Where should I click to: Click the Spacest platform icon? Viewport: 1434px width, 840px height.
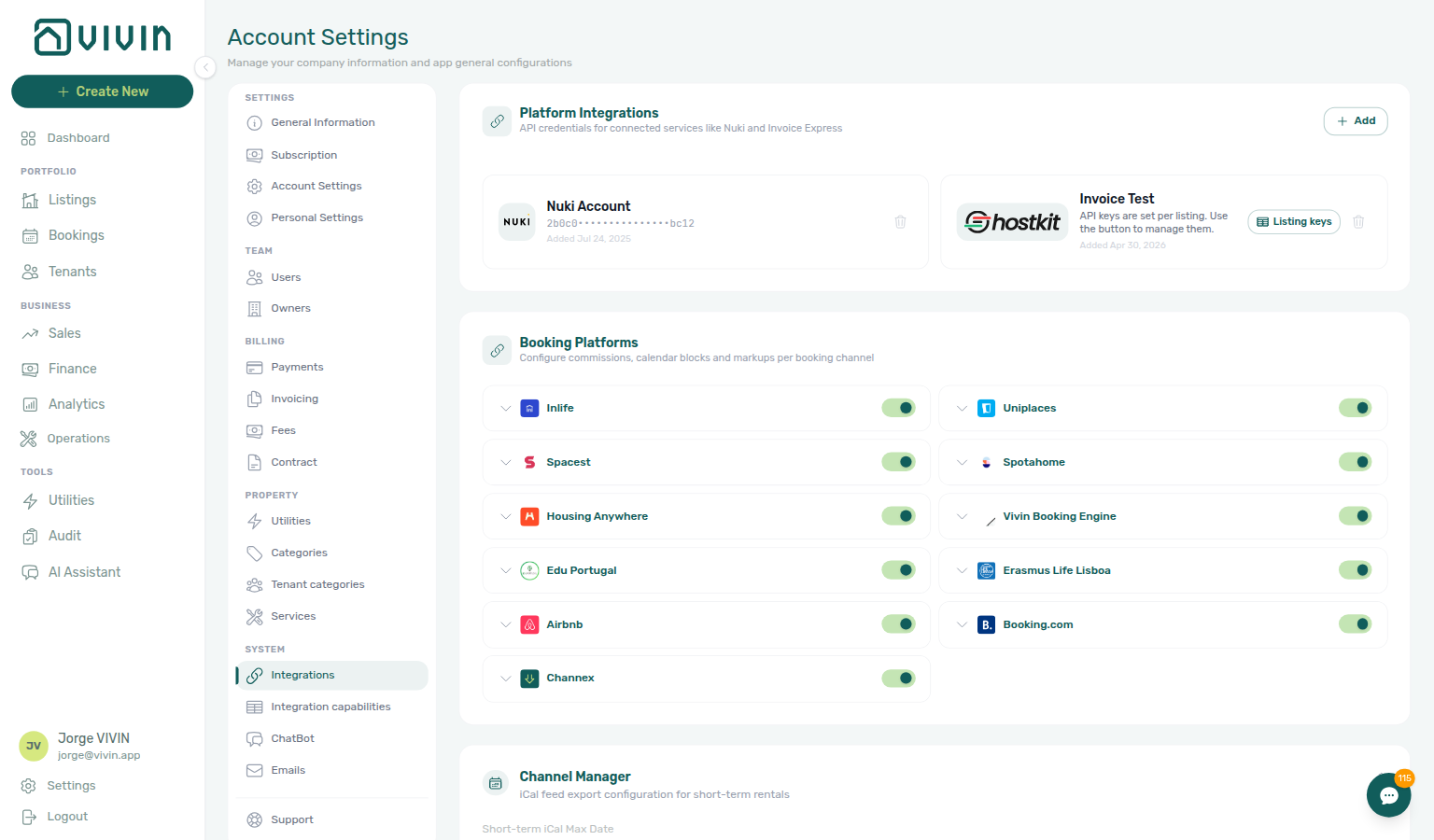[x=529, y=462]
